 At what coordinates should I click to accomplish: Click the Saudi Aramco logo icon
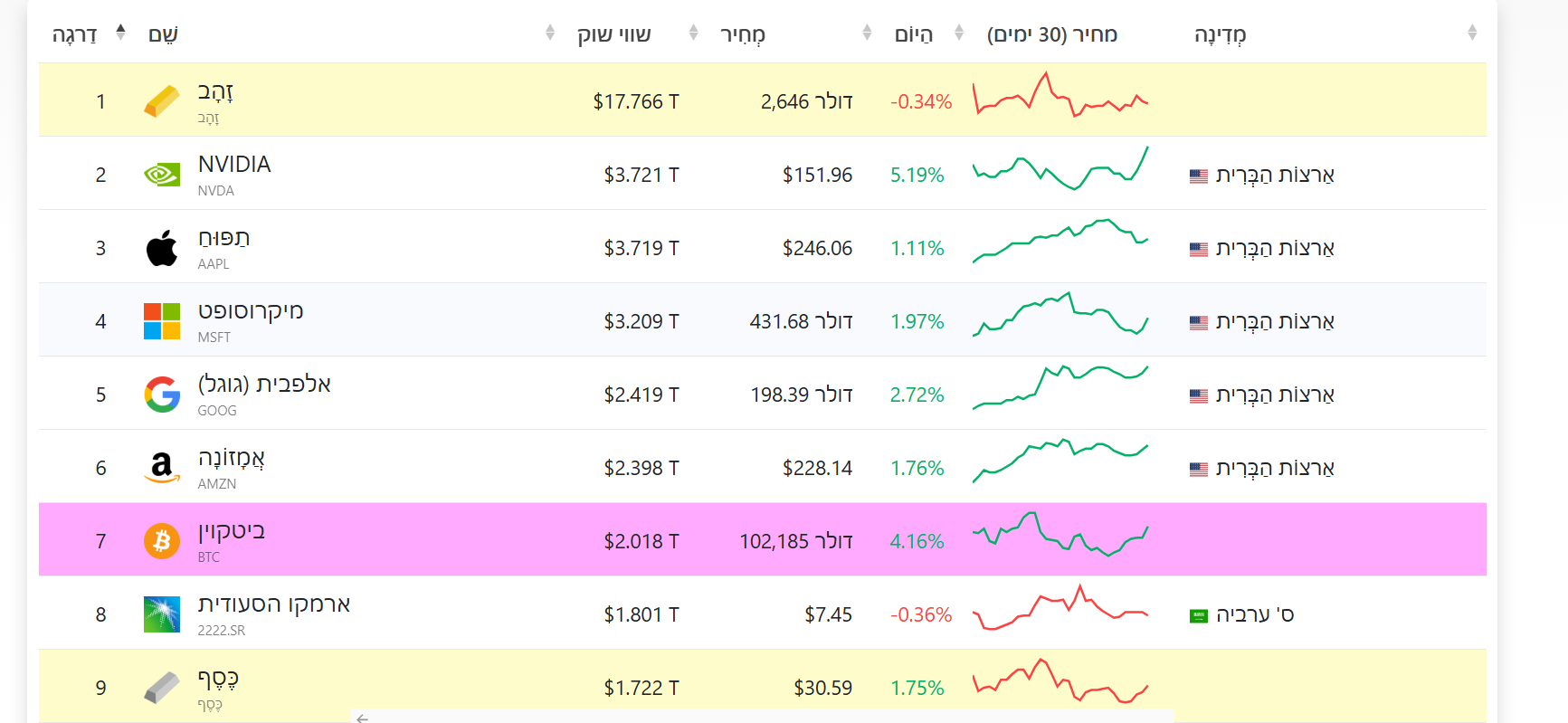162,614
